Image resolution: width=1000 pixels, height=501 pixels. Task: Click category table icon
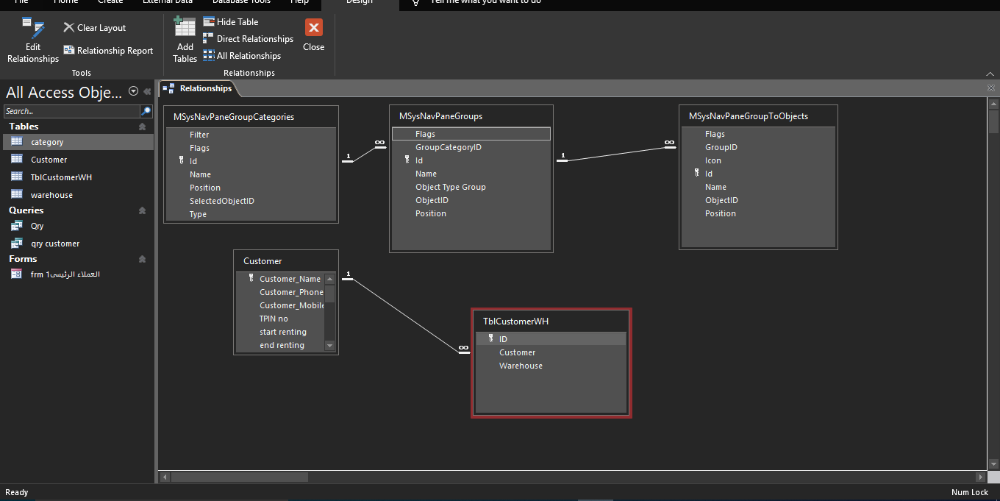(17, 142)
